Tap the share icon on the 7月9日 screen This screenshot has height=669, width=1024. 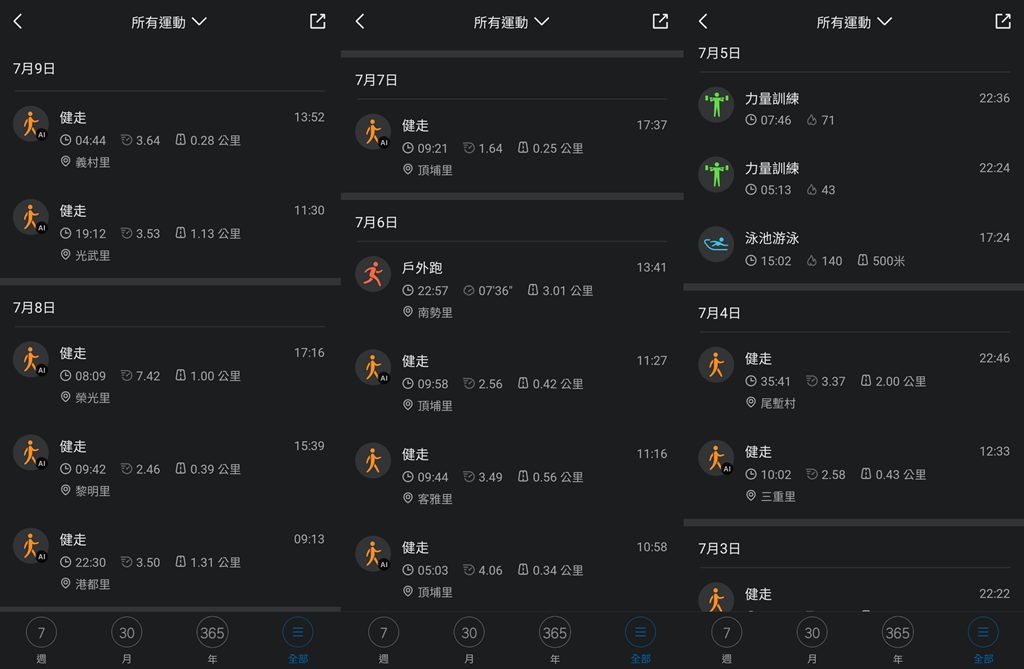318,21
